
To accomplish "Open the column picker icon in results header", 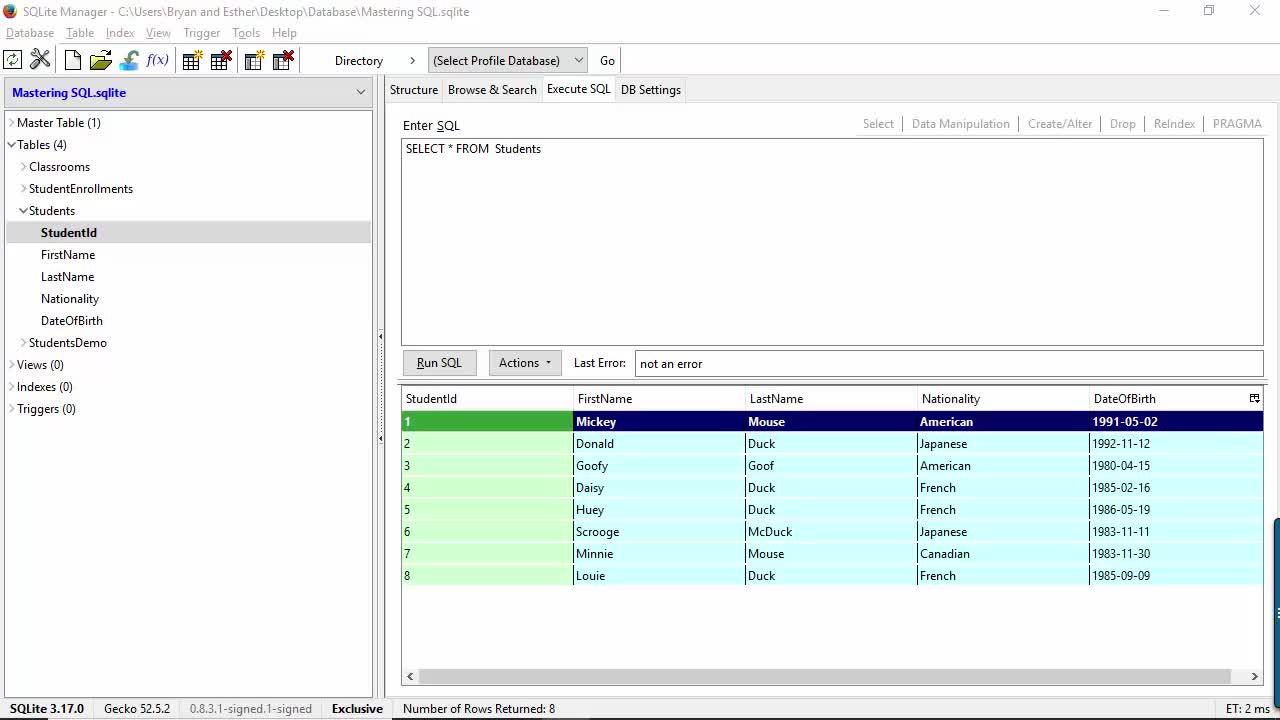I will 1254,398.
